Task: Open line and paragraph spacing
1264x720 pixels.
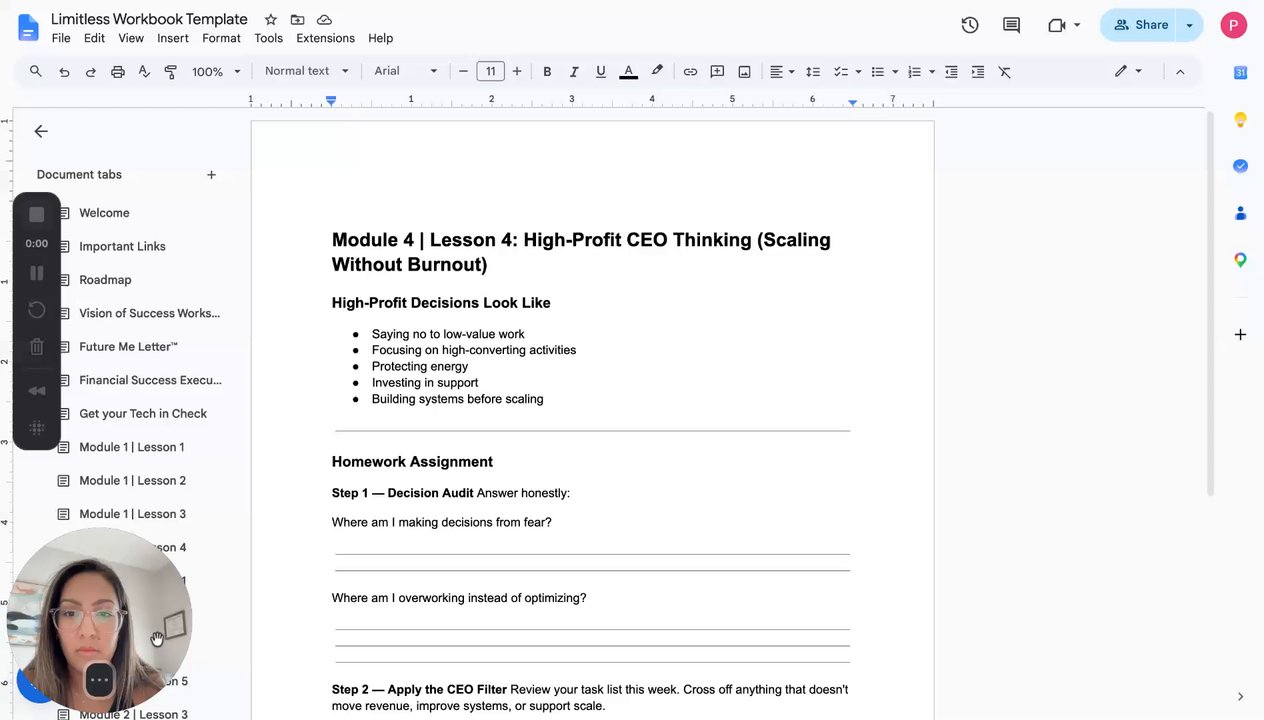Action: (x=813, y=71)
